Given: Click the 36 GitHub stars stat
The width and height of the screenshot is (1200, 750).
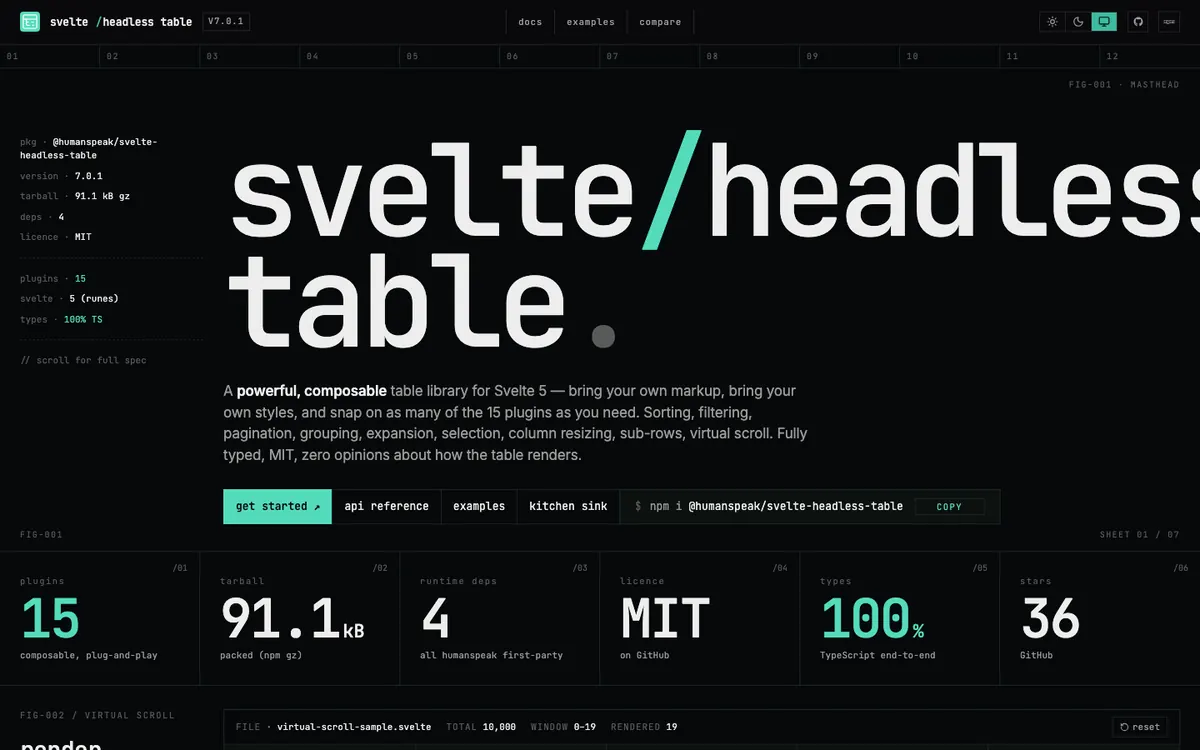Looking at the screenshot, I should (x=1100, y=618).
